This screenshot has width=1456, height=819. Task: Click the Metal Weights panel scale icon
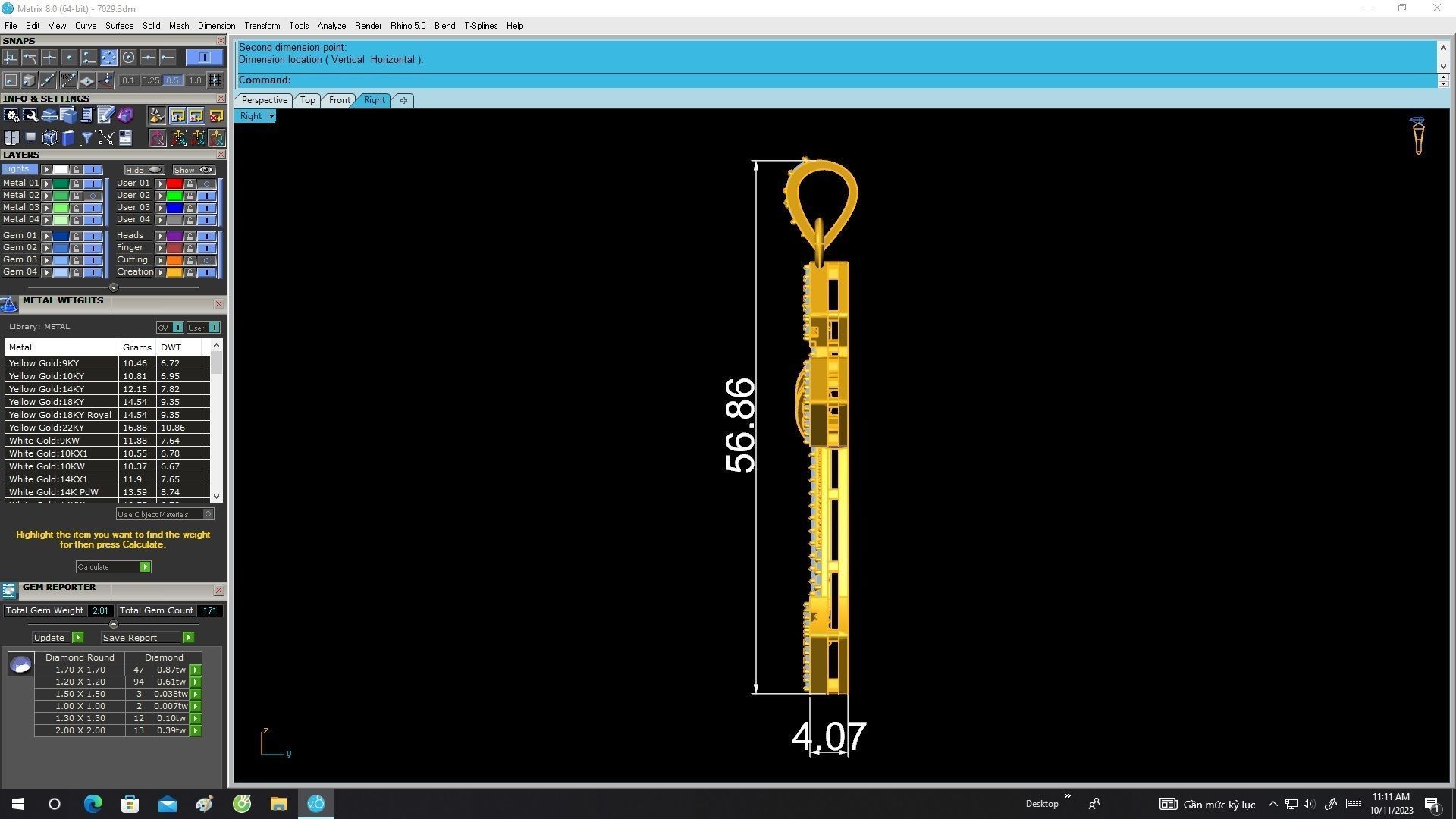pos(9,304)
